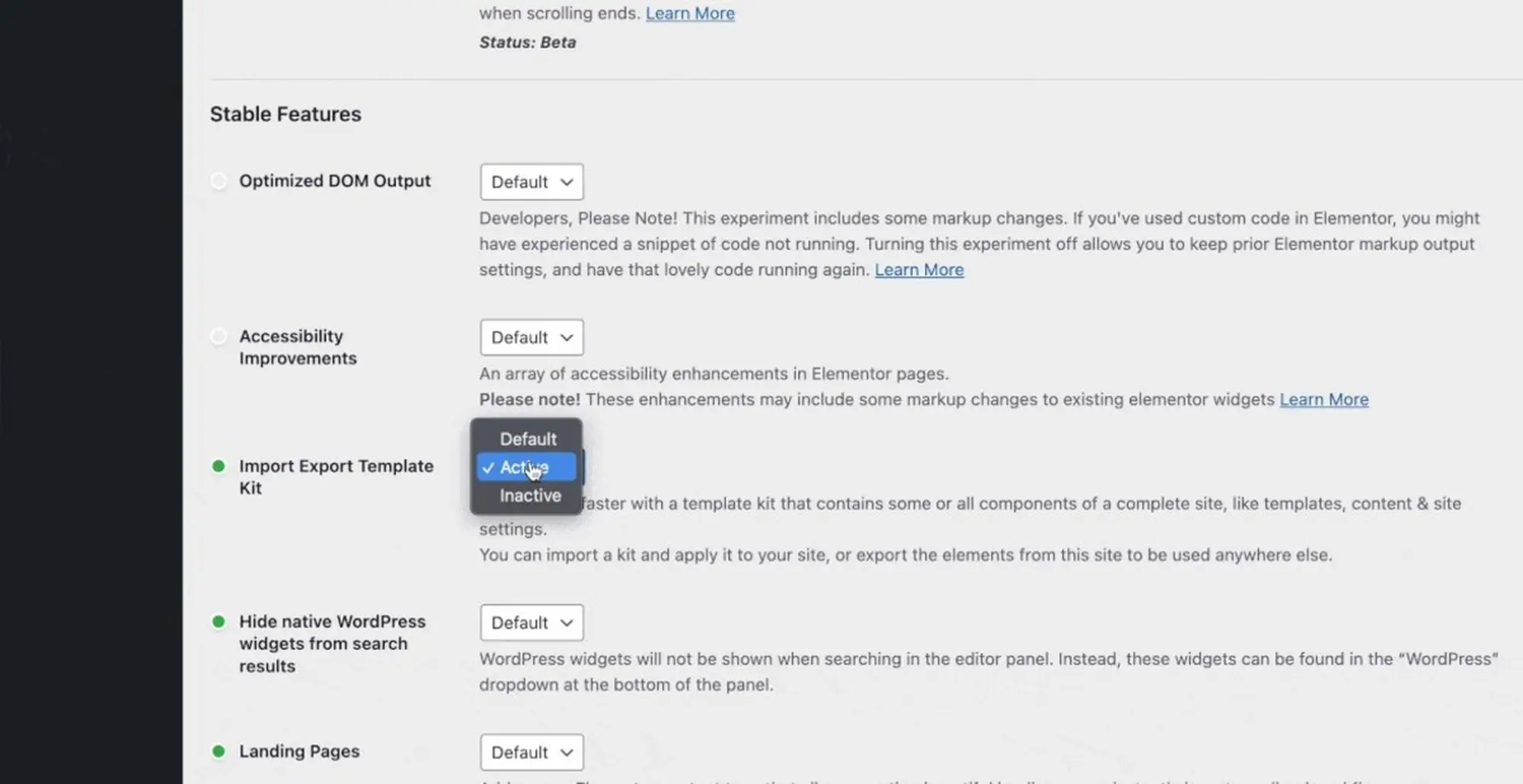1523x784 pixels.
Task: Click green status dot for Import Export Template Kit
Action: click(x=219, y=466)
